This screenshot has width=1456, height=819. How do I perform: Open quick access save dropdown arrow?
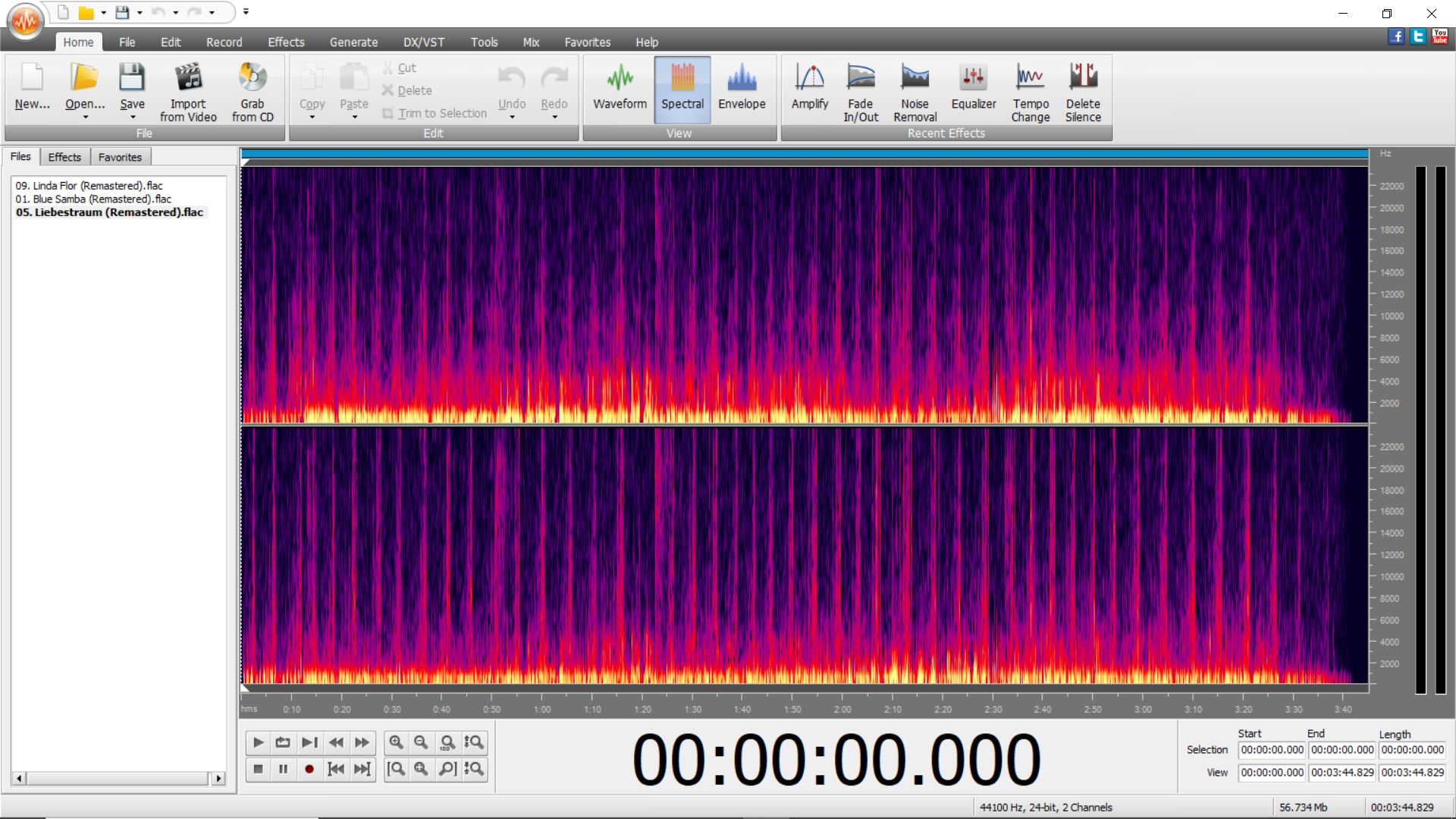coord(140,13)
